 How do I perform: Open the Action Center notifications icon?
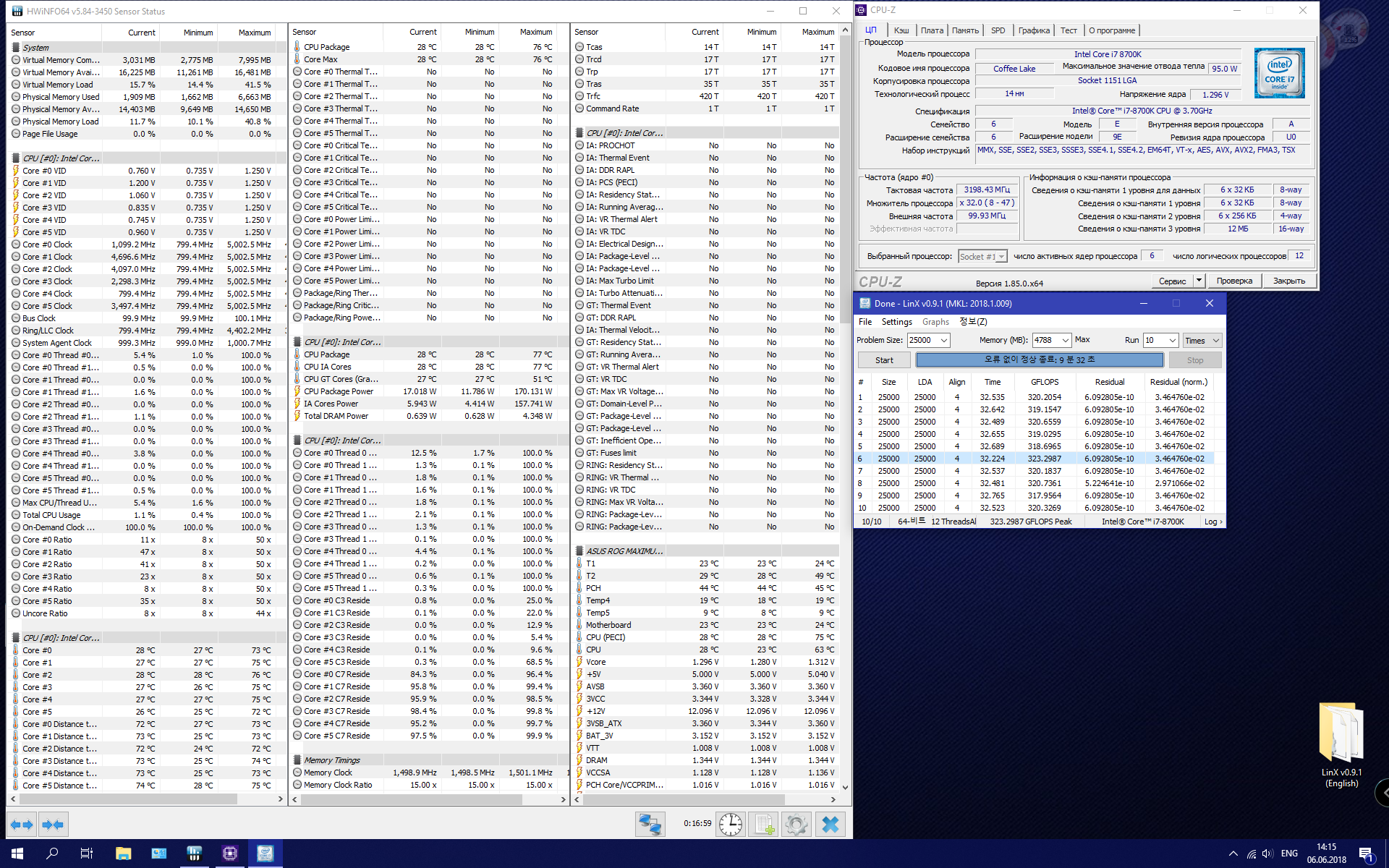(x=1367, y=854)
